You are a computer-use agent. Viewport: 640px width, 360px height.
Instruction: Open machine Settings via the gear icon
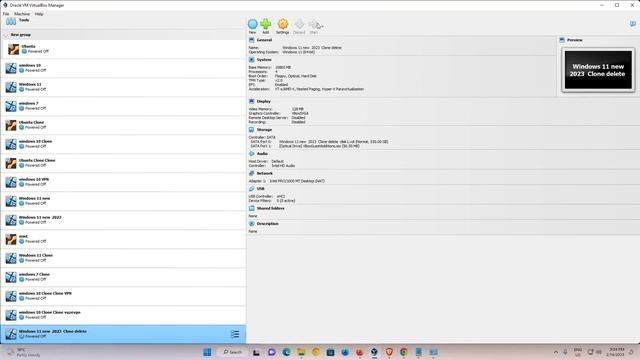tap(282, 24)
